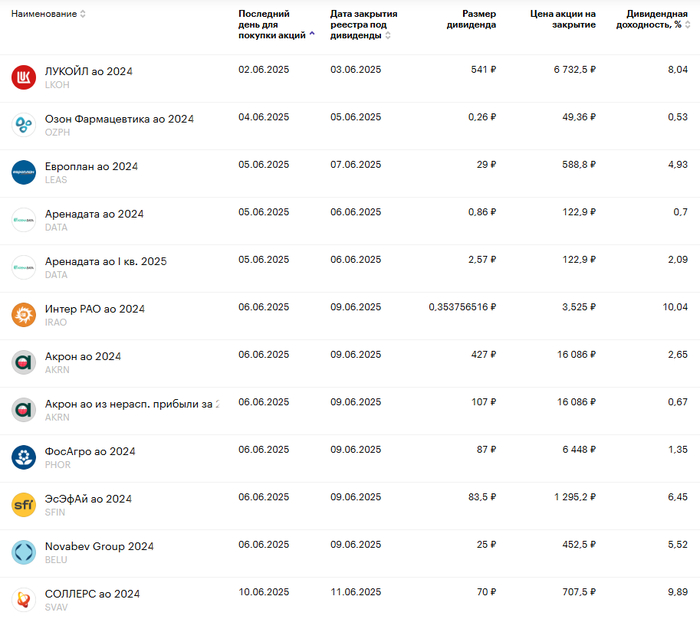Click the first Акрон ао 2024 logo
This screenshot has width=700, height=619.
pyautogui.click(x=23, y=362)
